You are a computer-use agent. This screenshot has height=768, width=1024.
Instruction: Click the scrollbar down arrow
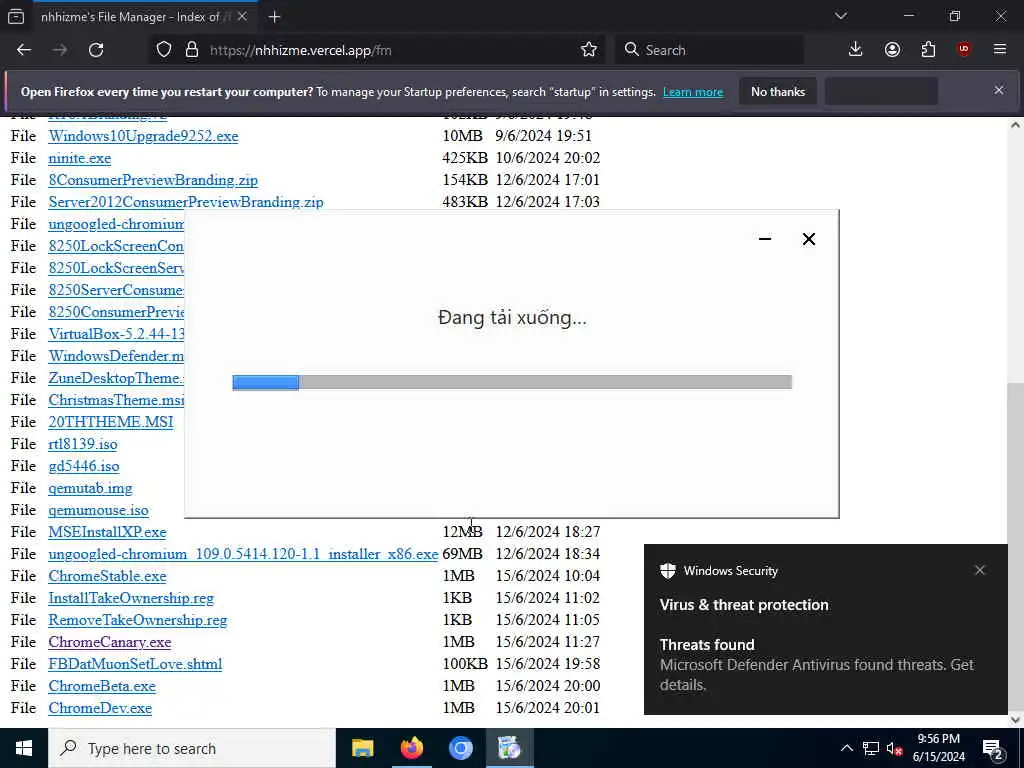pyautogui.click(x=1016, y=719)
